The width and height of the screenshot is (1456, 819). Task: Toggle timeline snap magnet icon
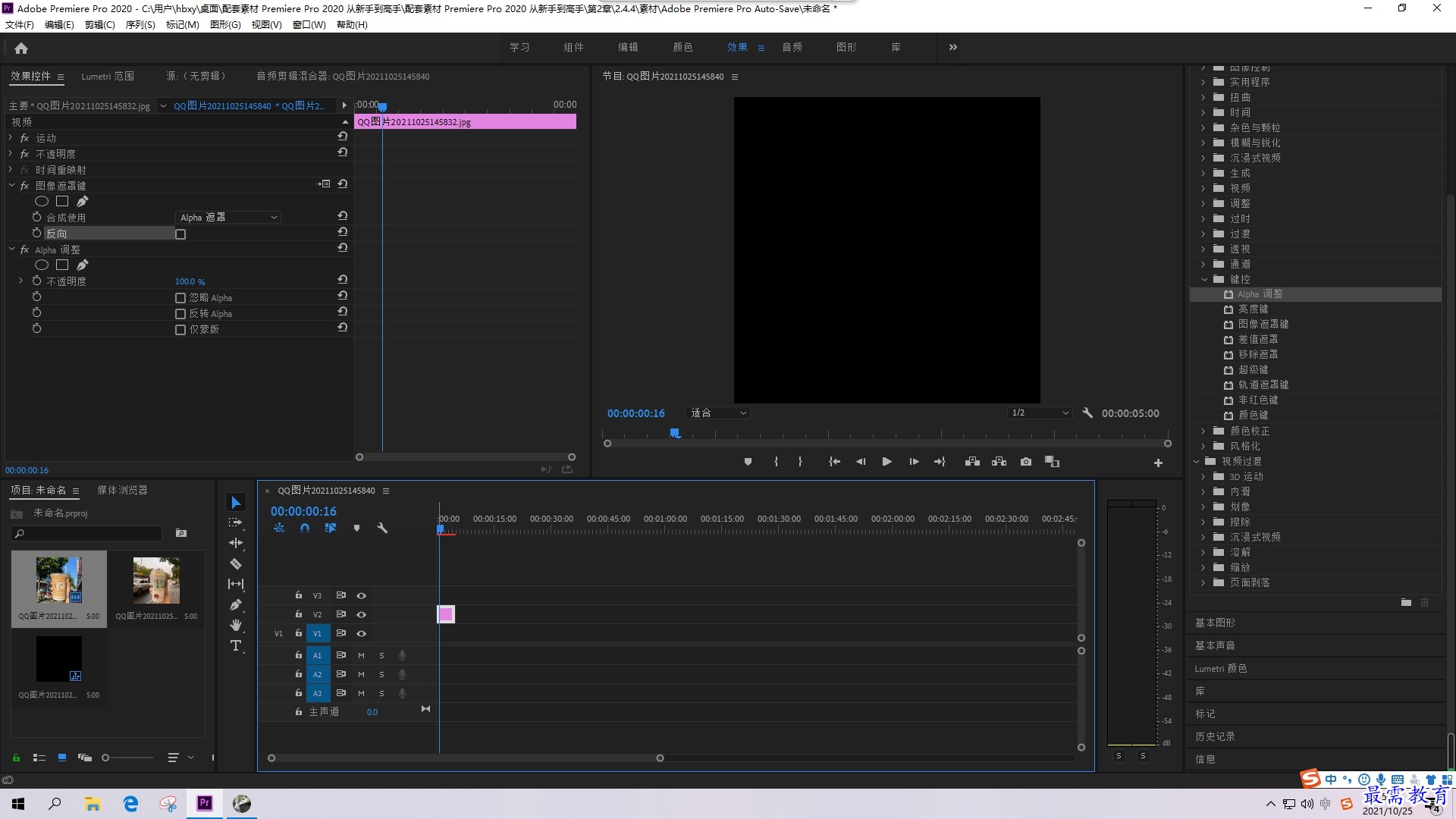click(305, 528)
